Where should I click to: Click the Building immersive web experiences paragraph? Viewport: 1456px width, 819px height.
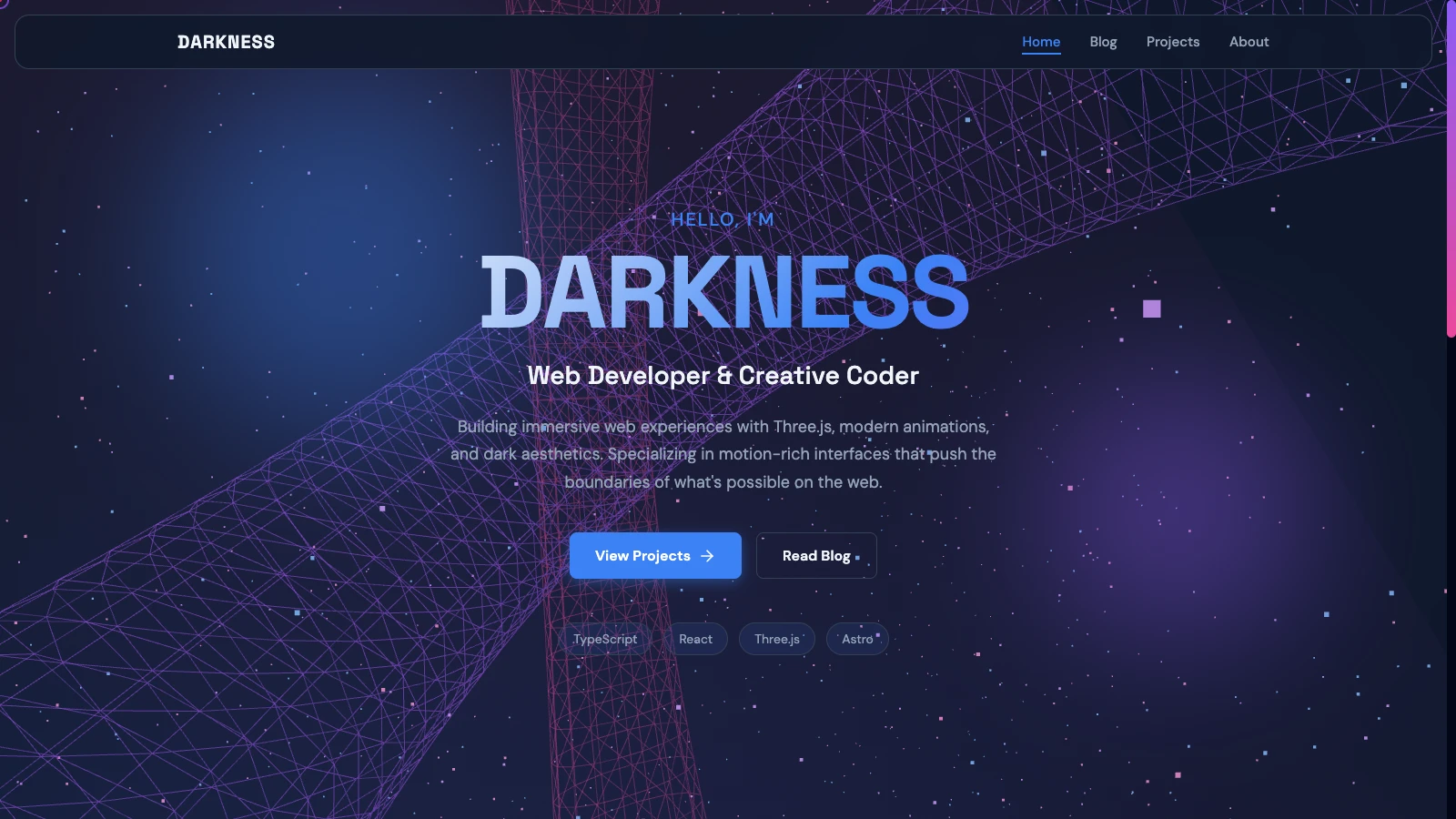tap(723, 454)
